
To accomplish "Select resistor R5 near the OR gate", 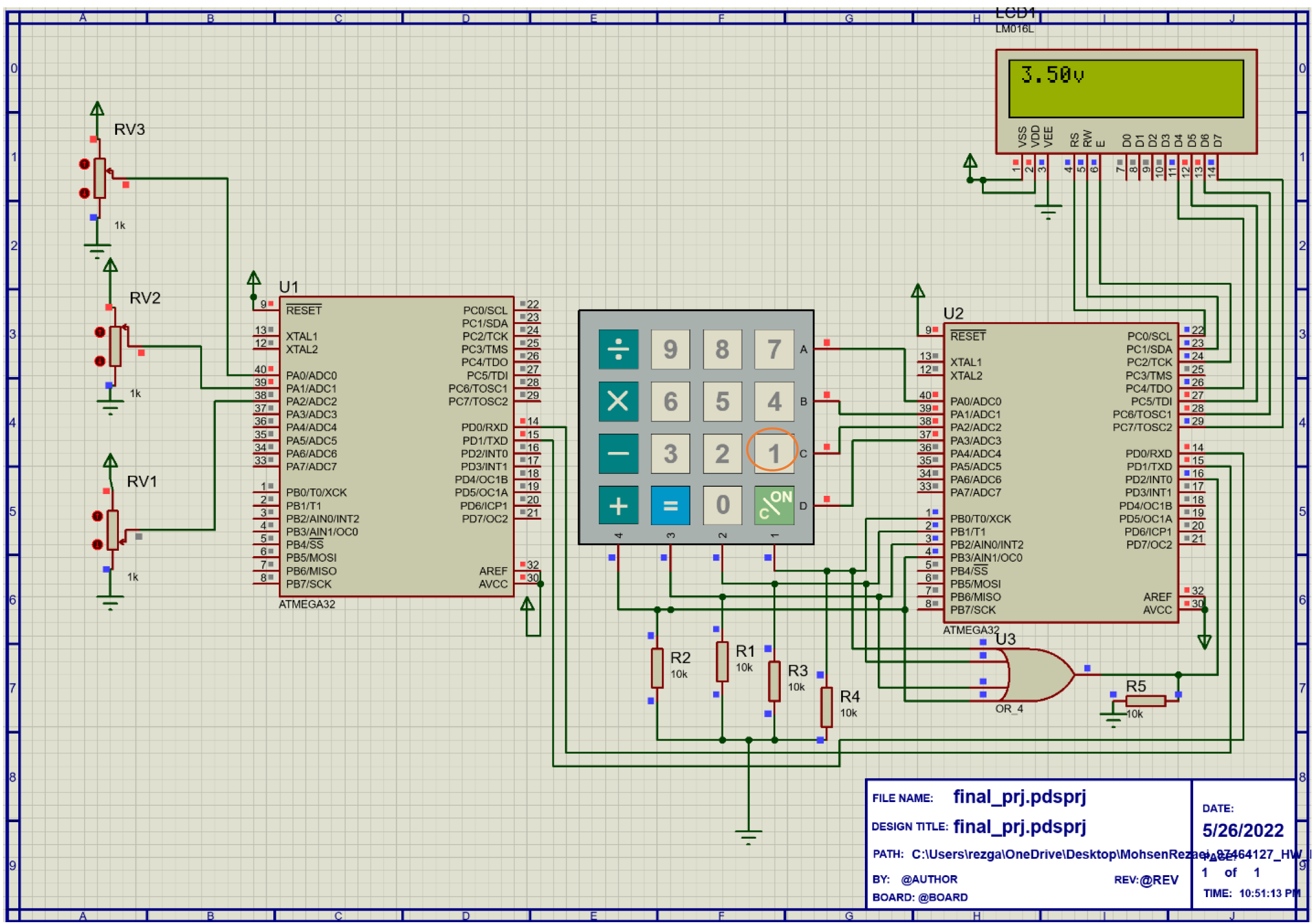I will 1145,700.
